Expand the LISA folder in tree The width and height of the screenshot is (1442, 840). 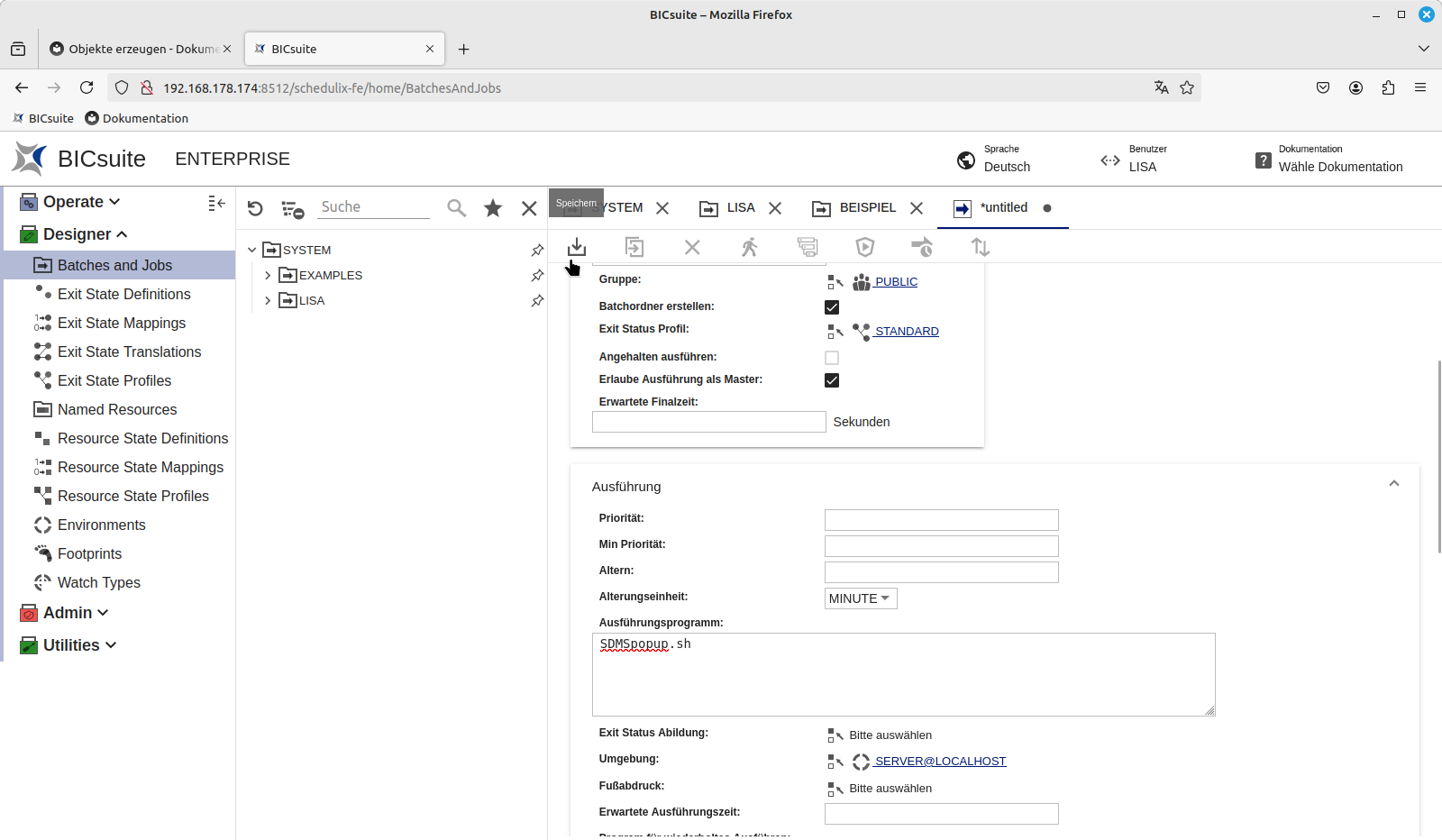(268, 301)
